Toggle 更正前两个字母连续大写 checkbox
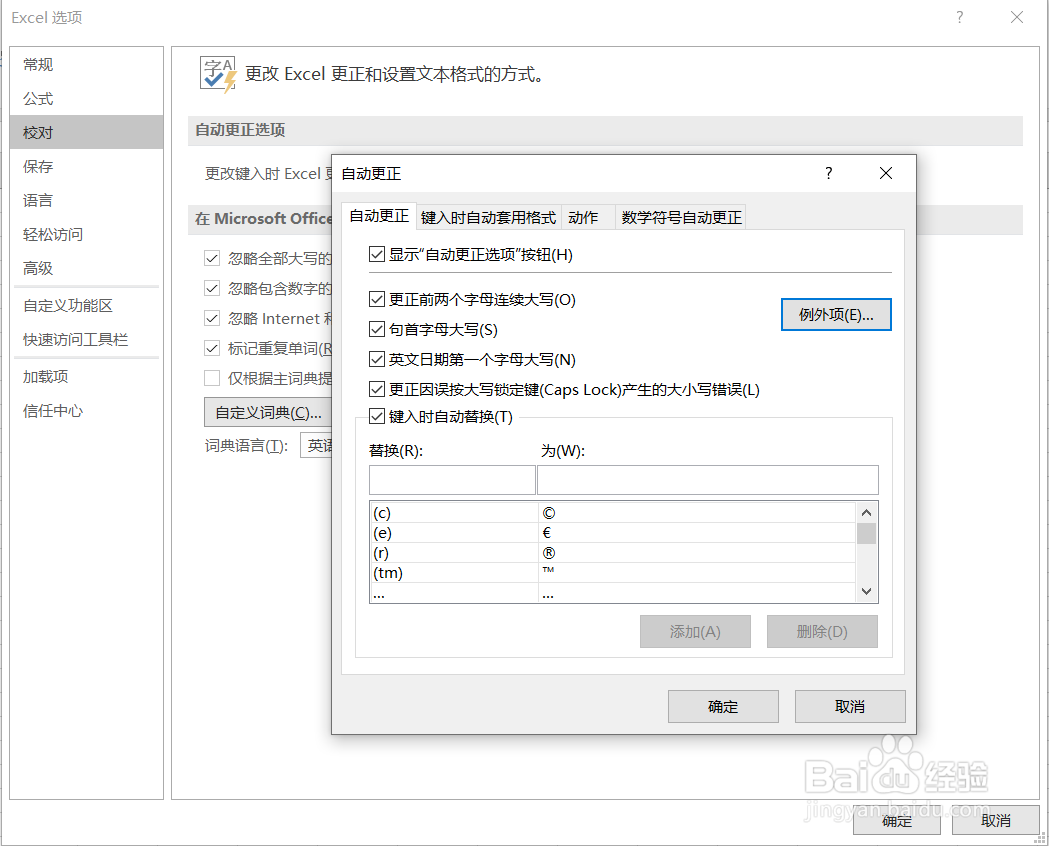1049x846 pixels. click(377, 299)
